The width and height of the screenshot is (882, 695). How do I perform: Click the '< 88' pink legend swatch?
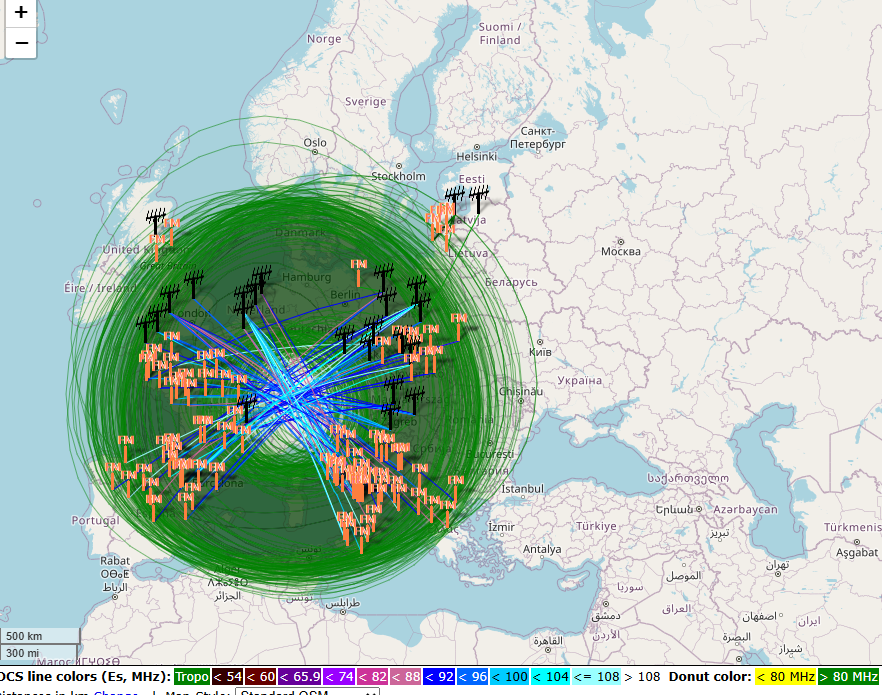point(406,676)
